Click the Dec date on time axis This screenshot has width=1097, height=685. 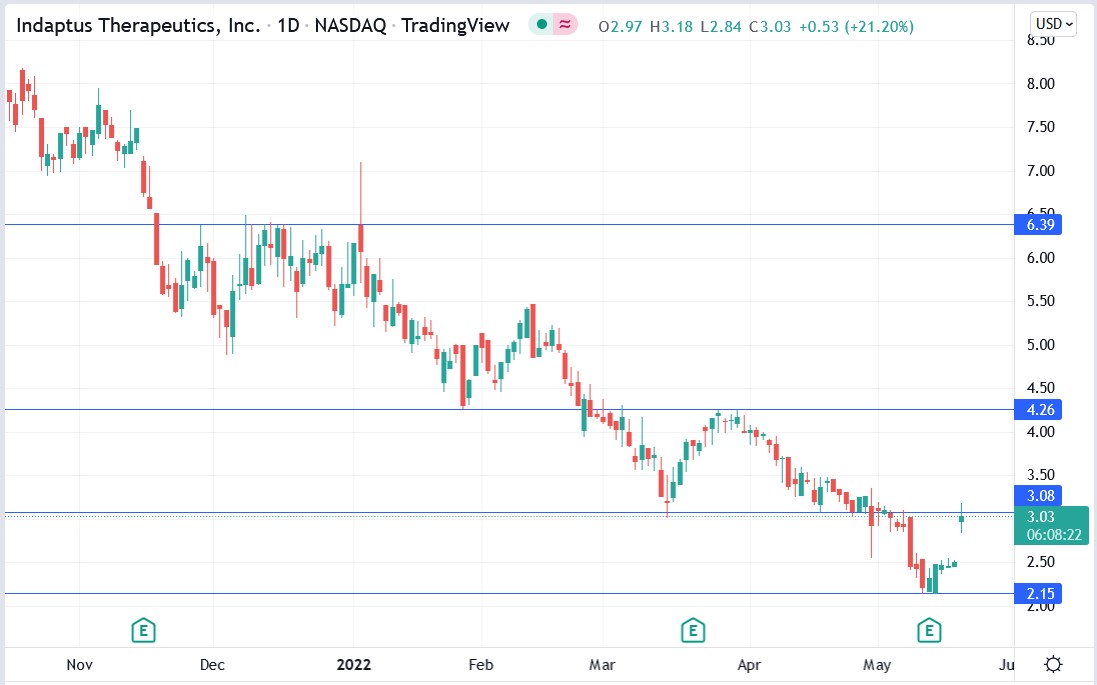pos(212,665)
